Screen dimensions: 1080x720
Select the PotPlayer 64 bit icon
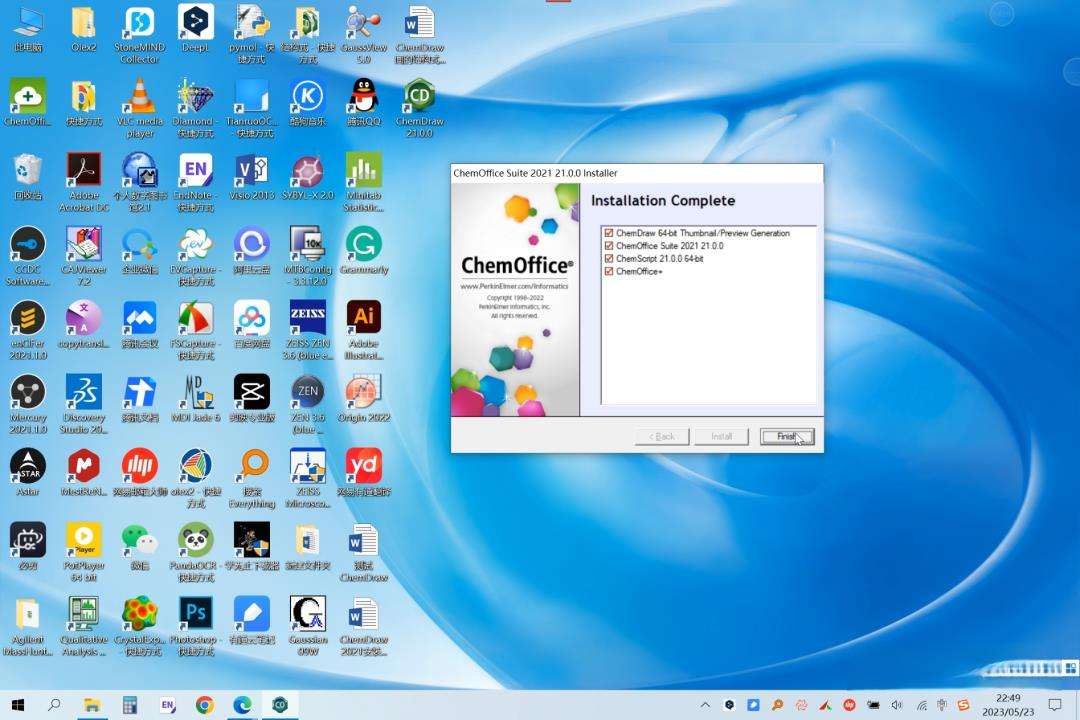83,551
